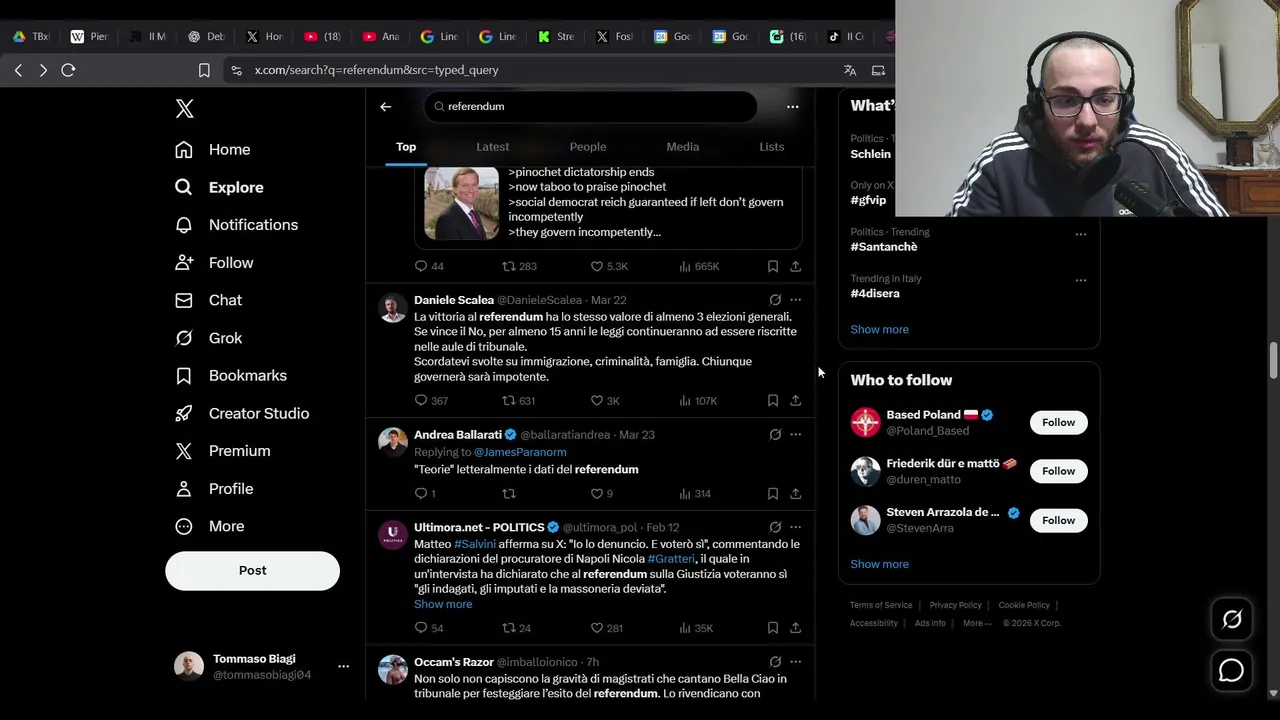Screen dimensions: 1280x720
Task: Open Chat in sidebar
Action: (209, 300)
